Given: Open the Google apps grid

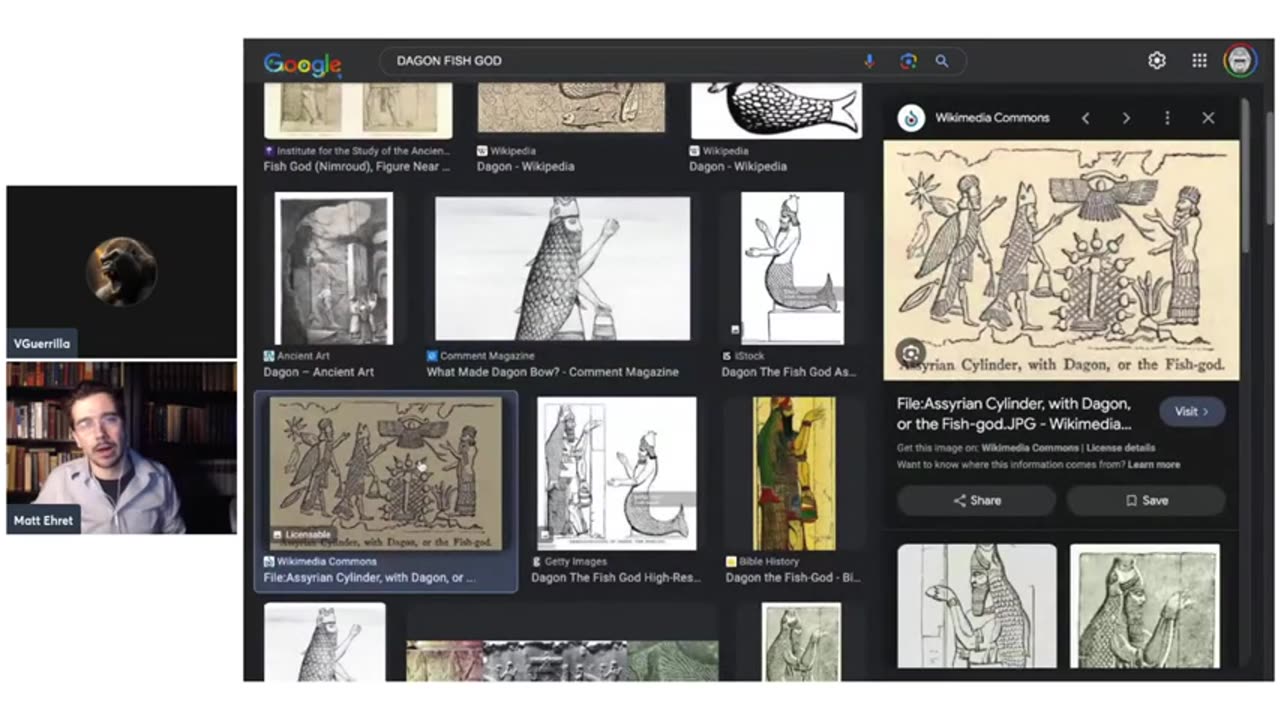Looking at the screenshot, I should click(x=1200, y=61).
